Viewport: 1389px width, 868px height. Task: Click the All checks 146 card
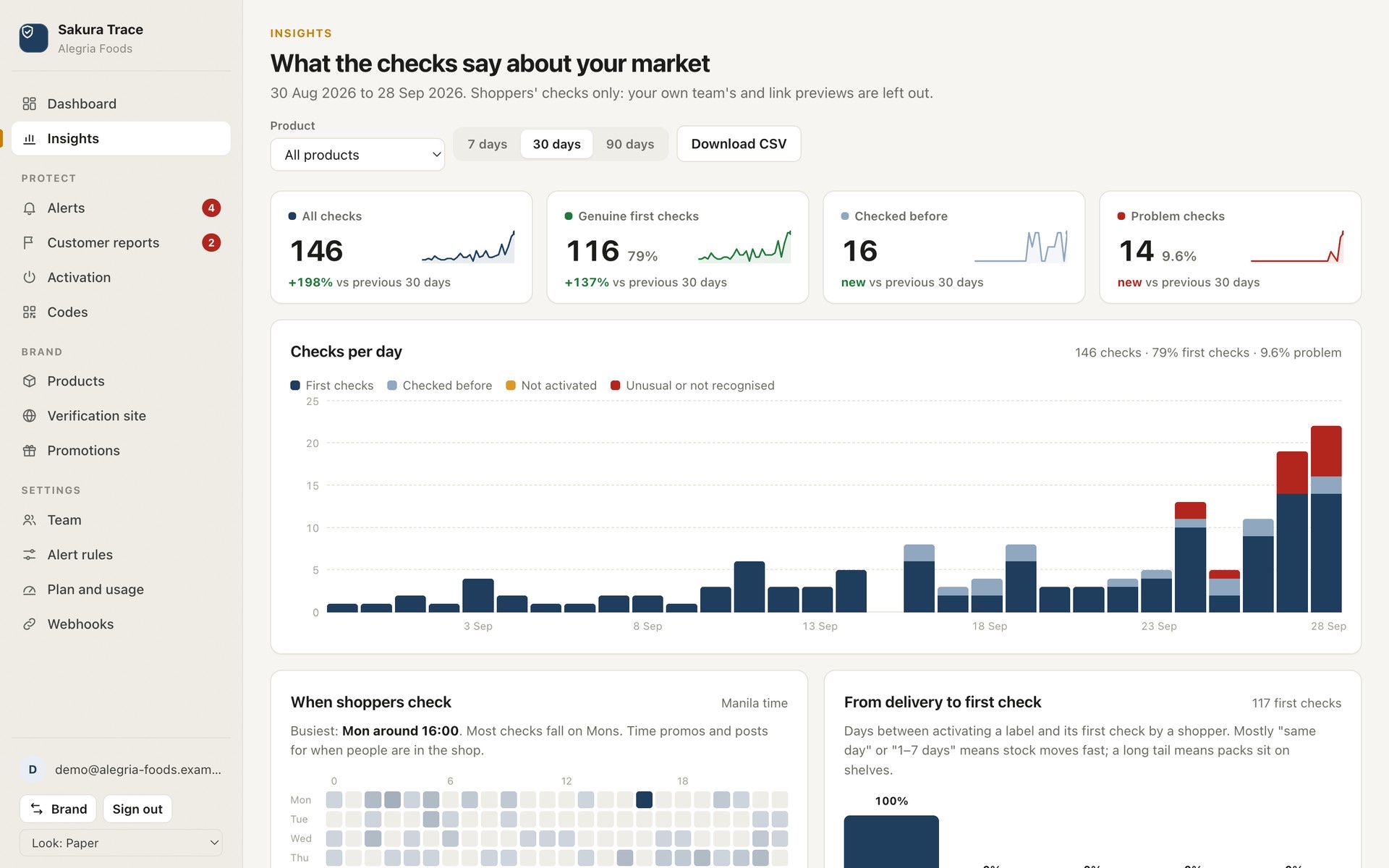(402, 247)
